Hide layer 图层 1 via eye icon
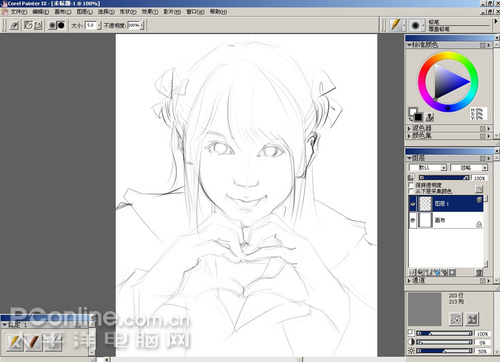The image size is (500, 362). click(x=413, y=204)
